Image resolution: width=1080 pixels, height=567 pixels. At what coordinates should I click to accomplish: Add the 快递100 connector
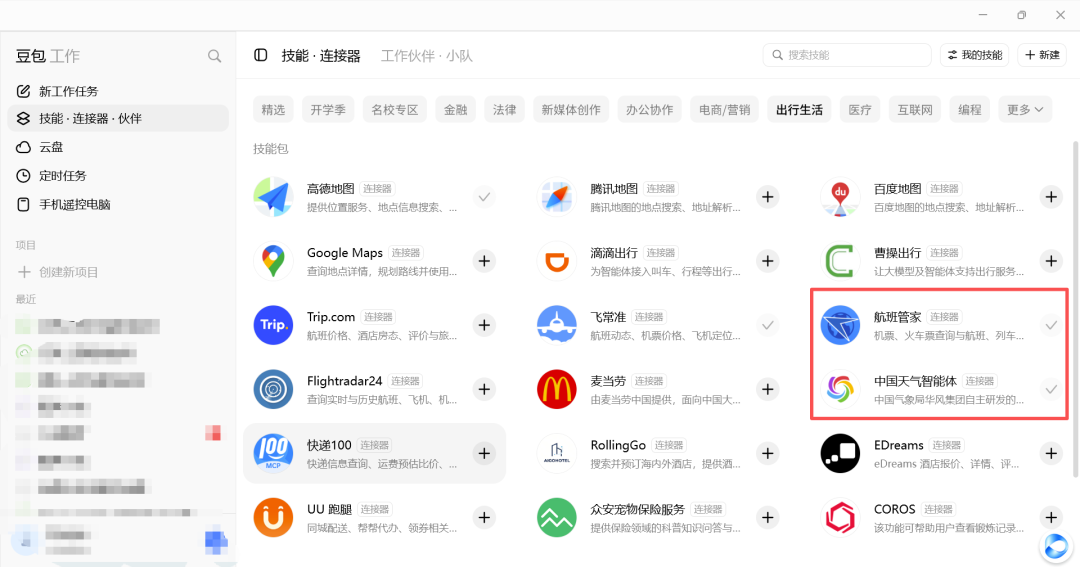coord(484,453)
